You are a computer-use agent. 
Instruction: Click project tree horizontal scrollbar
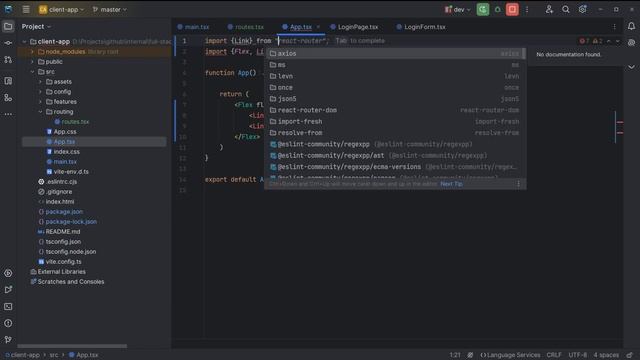click(x=72, y=346)
